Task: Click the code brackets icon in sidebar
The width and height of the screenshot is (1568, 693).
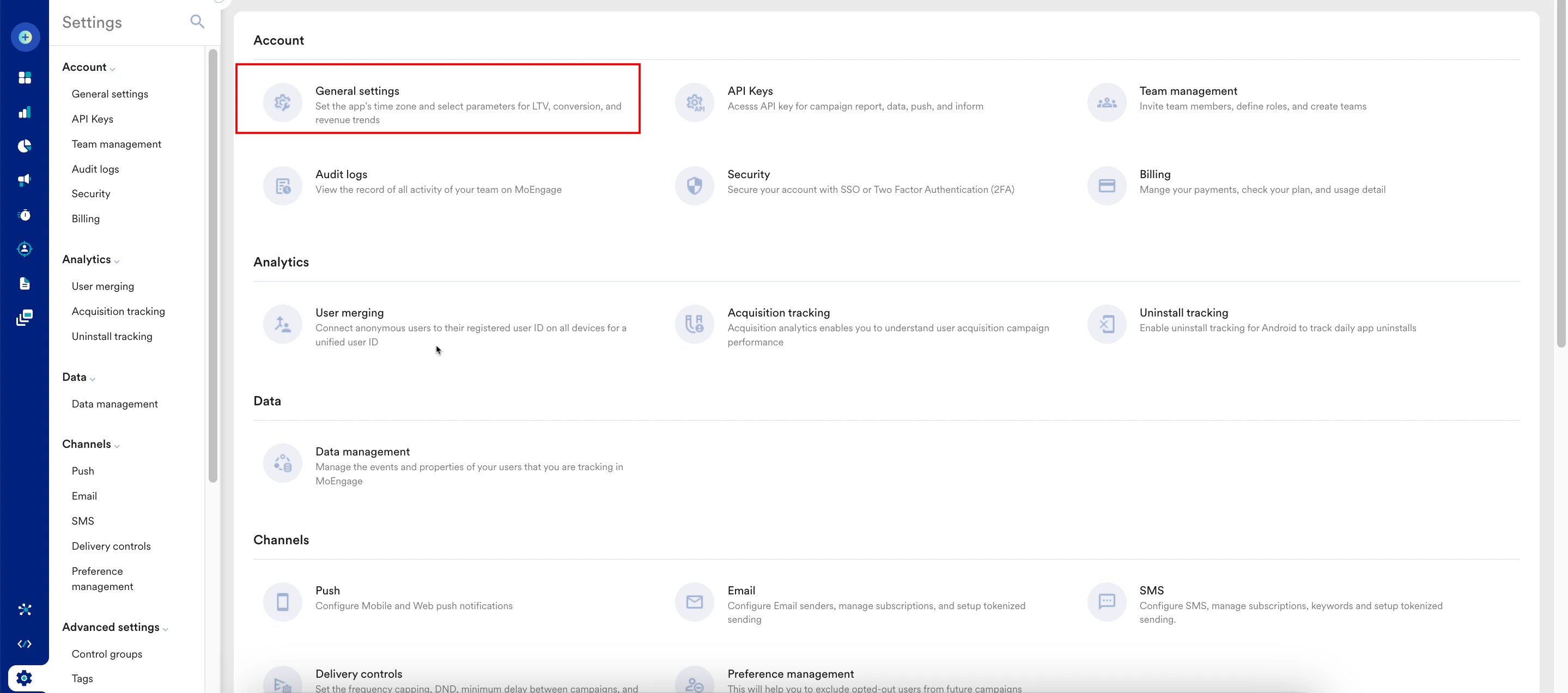Action: pos(25,644)
